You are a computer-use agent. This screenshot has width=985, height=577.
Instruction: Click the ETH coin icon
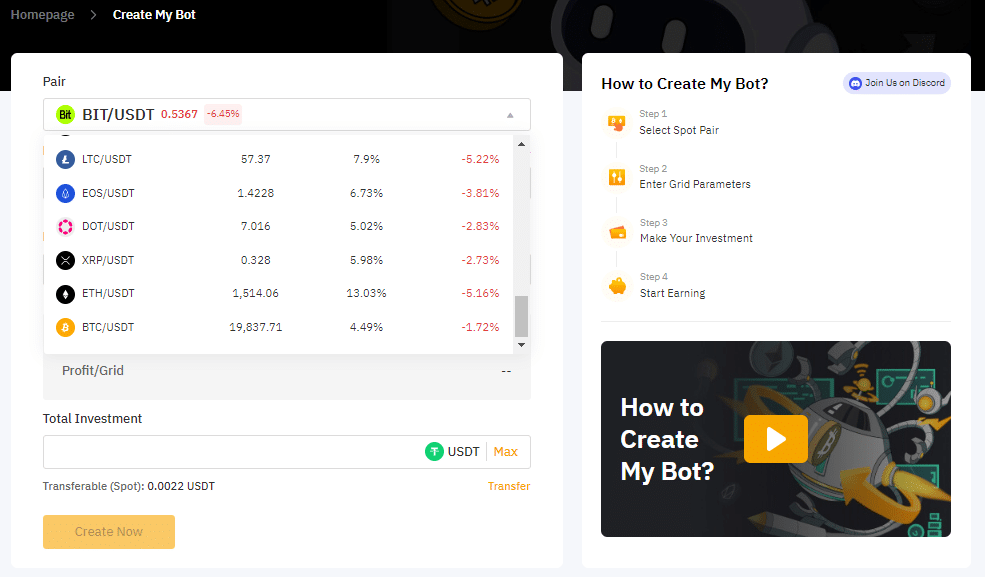point(65,294)
